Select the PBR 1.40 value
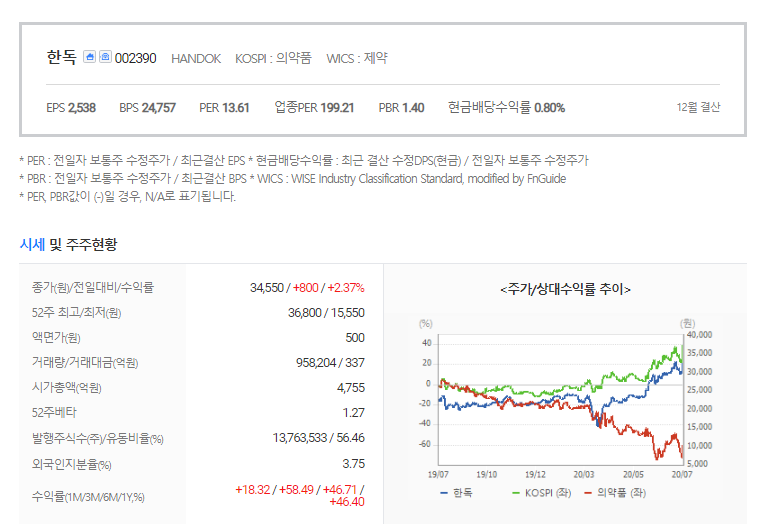Image resolution: width=765 pixels, height=524 pixels. pyautogui.click(x=402, y=108)
